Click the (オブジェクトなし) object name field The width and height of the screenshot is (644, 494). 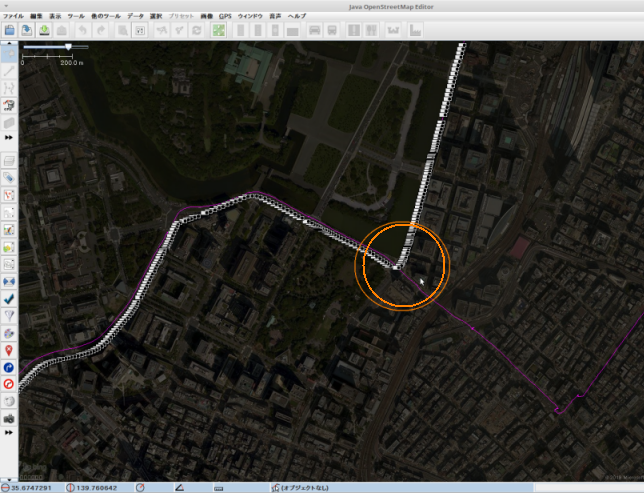[304, 488]
